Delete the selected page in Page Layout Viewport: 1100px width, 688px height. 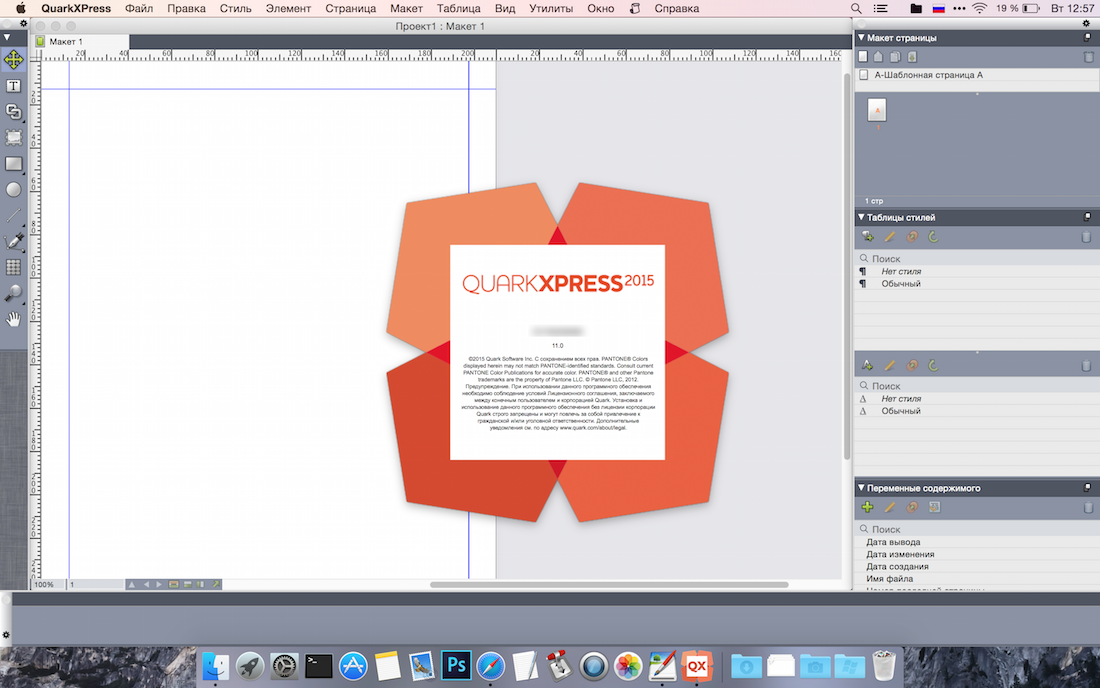1088,57
